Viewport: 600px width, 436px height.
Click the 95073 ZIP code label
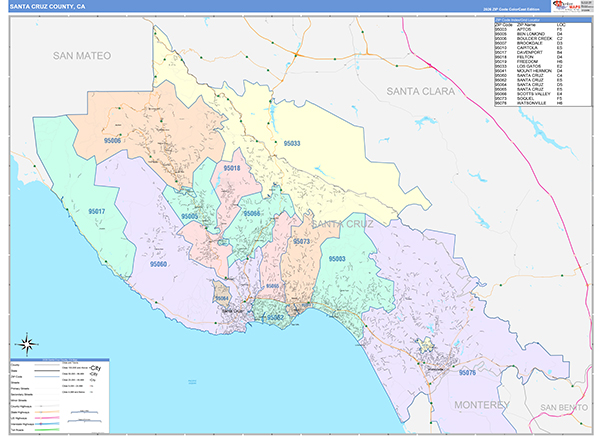pyautogui.click(x=301, y=242)
